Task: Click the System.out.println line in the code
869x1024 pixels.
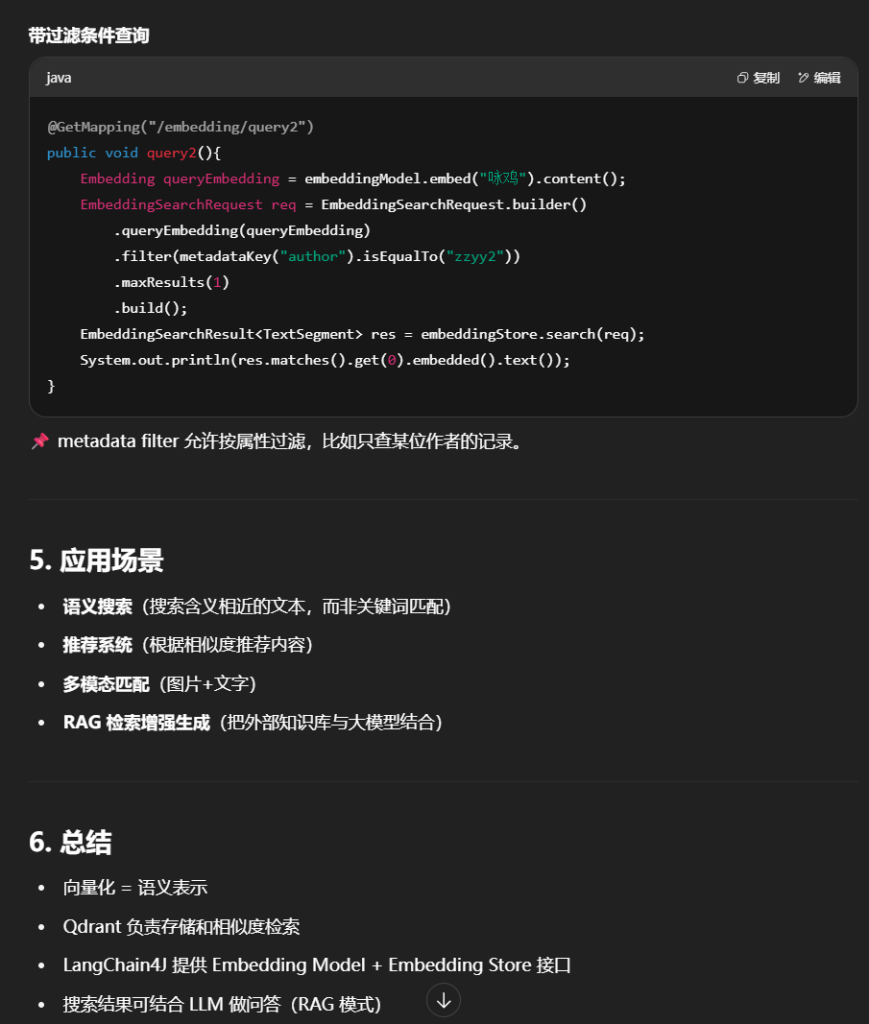Action: click(x=325, y=360)
